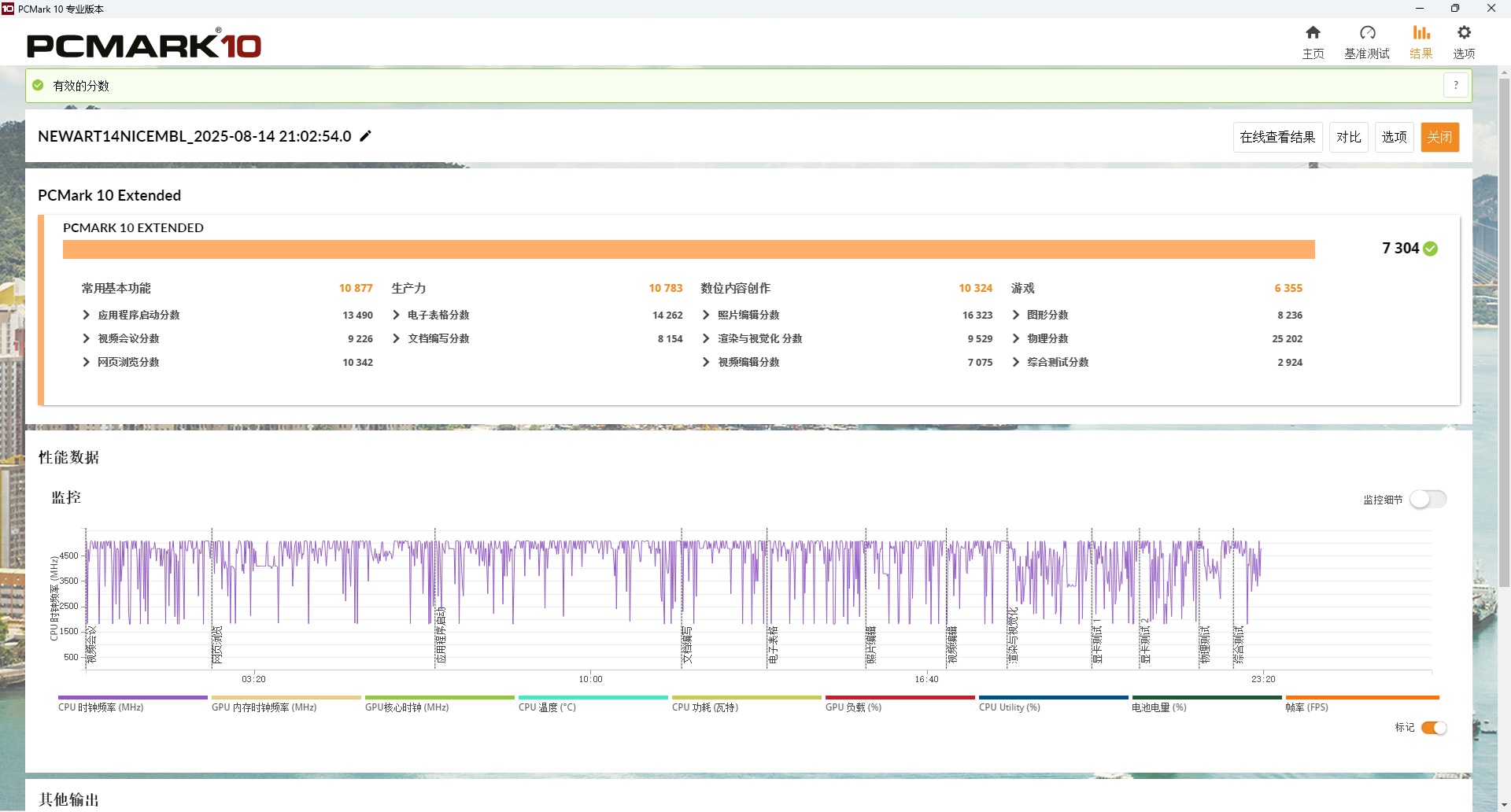Select the CPU Utility (%) legend
The height and width of the screenshot is (812, 1511).
tap(1053, 703)
